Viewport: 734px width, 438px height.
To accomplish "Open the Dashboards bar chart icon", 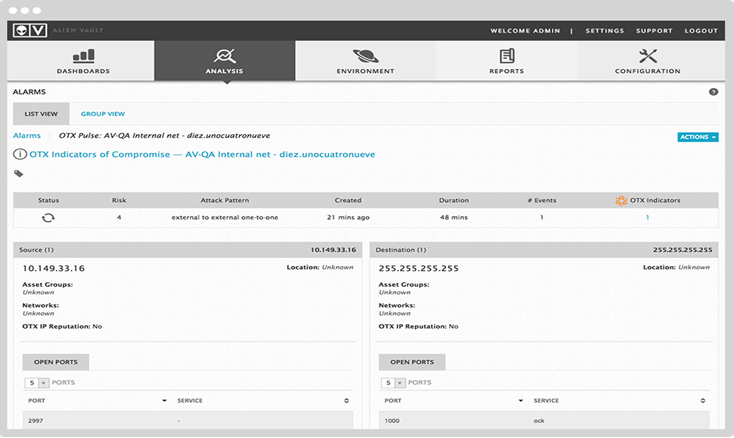I will 83,56.
